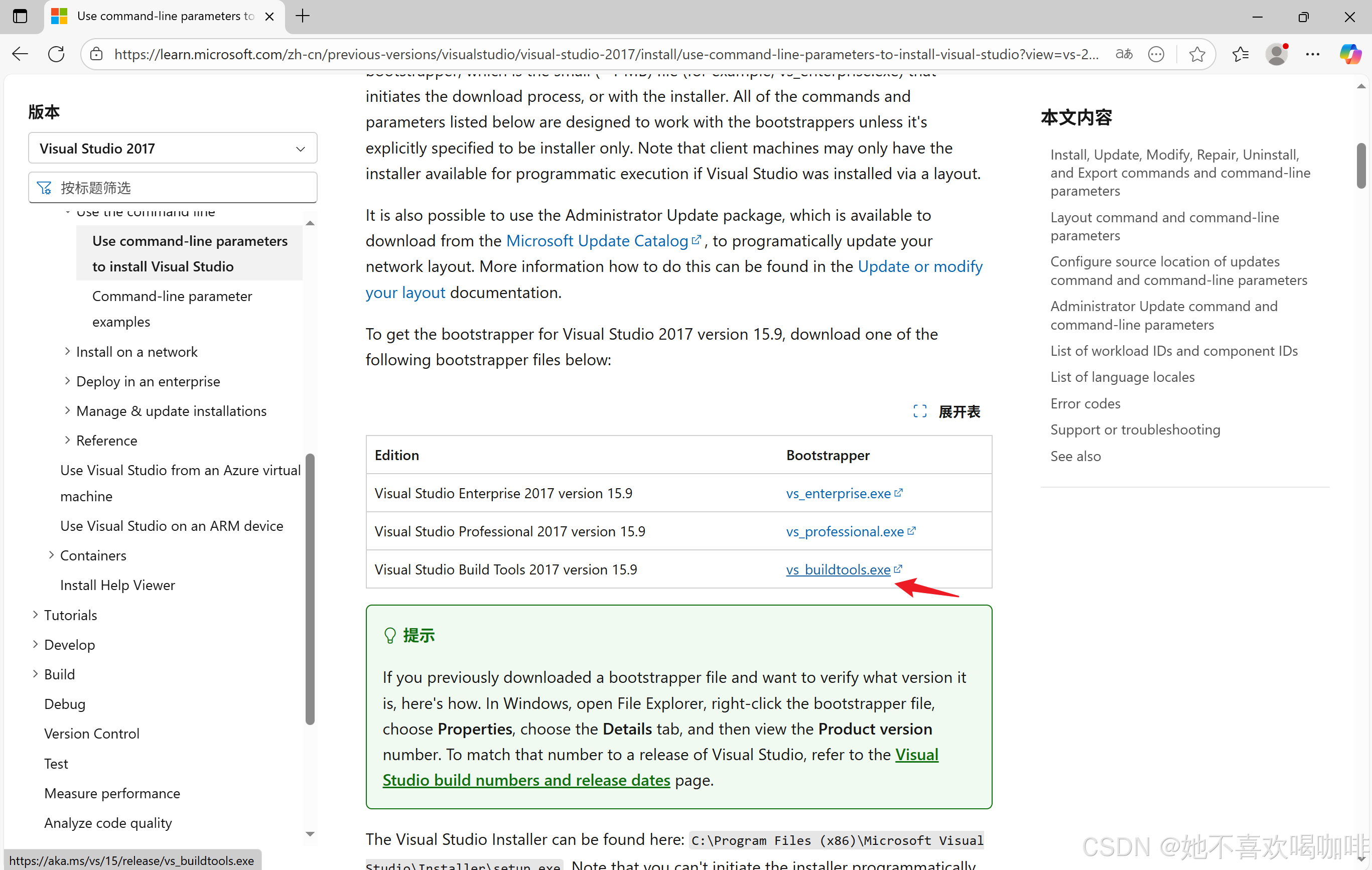
Task: Select Command-line parameter examples sidebar item
Action: click(x=172, y=308)
